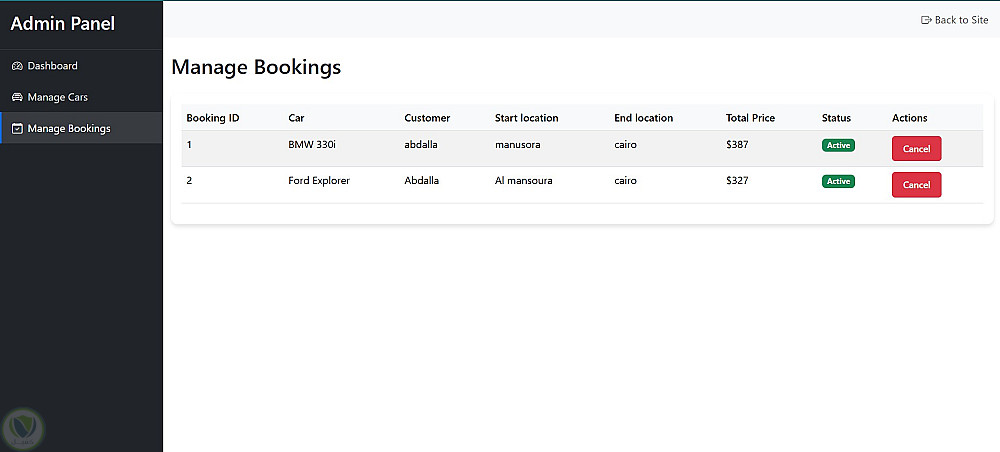The image size is (1000, 452).
Task: Click the Total Price column header
Action: pos(750,118)
